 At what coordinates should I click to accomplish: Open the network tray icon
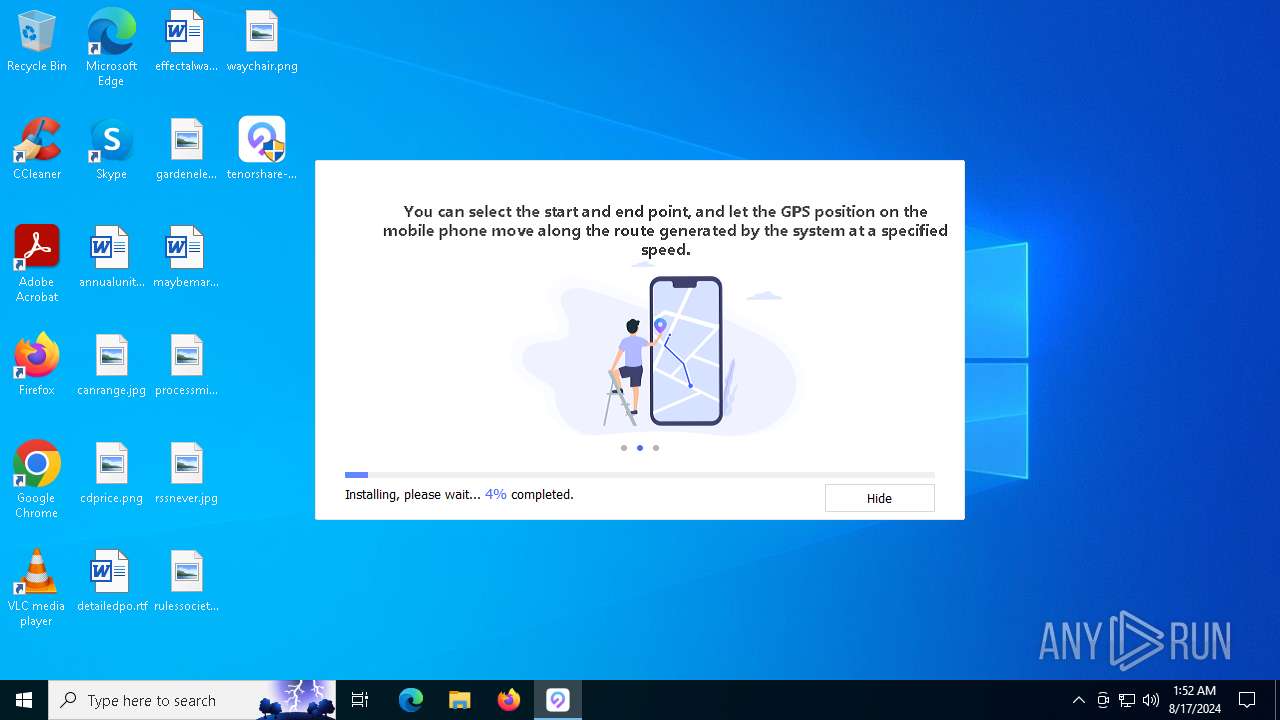click(1127, 700)
